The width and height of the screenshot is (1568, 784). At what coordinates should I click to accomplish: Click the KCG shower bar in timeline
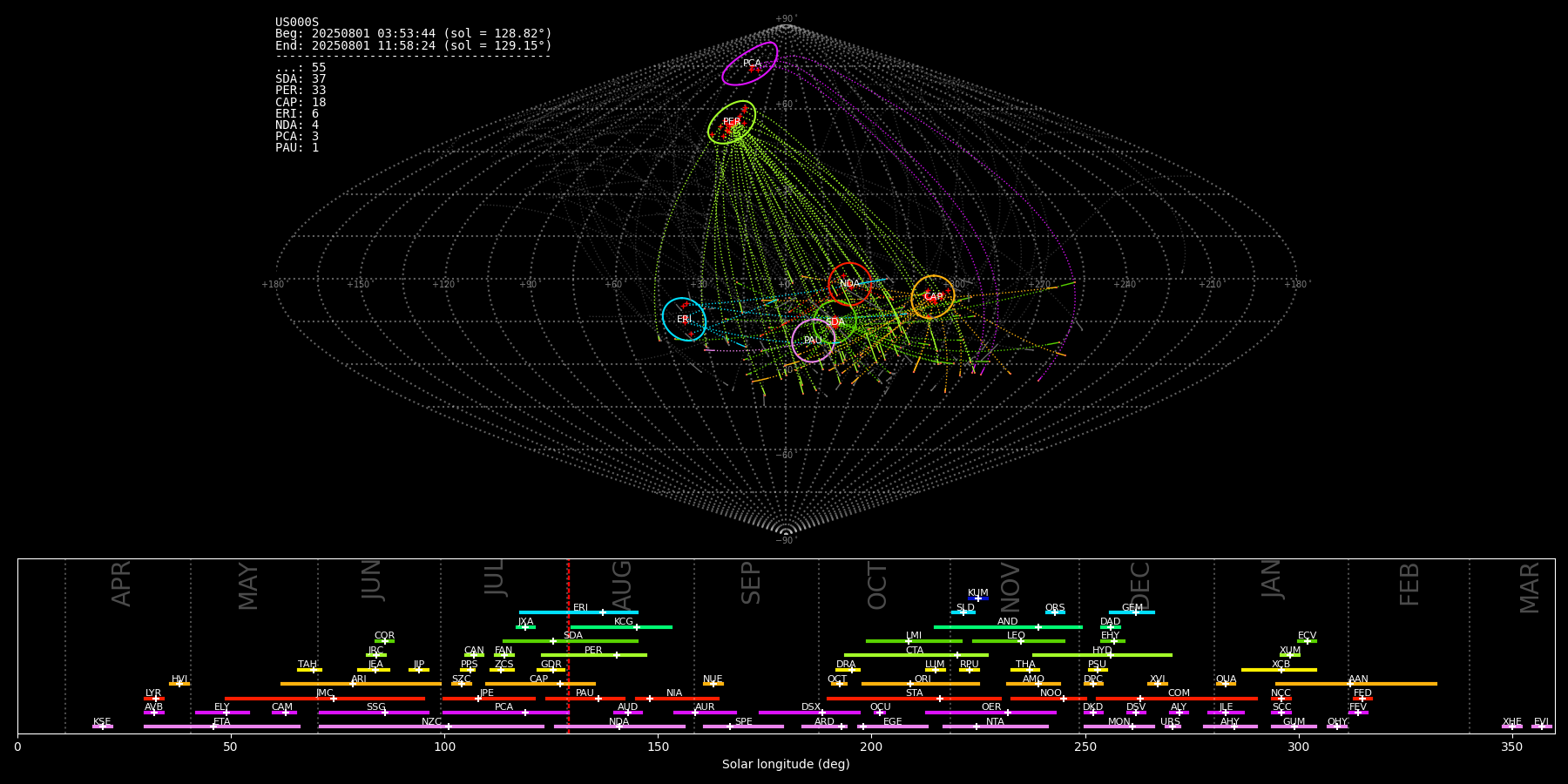[621, 627]
